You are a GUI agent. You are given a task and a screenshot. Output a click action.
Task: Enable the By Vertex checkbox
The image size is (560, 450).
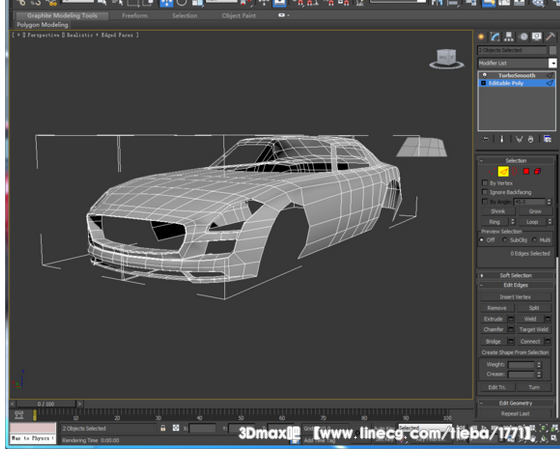485,183
